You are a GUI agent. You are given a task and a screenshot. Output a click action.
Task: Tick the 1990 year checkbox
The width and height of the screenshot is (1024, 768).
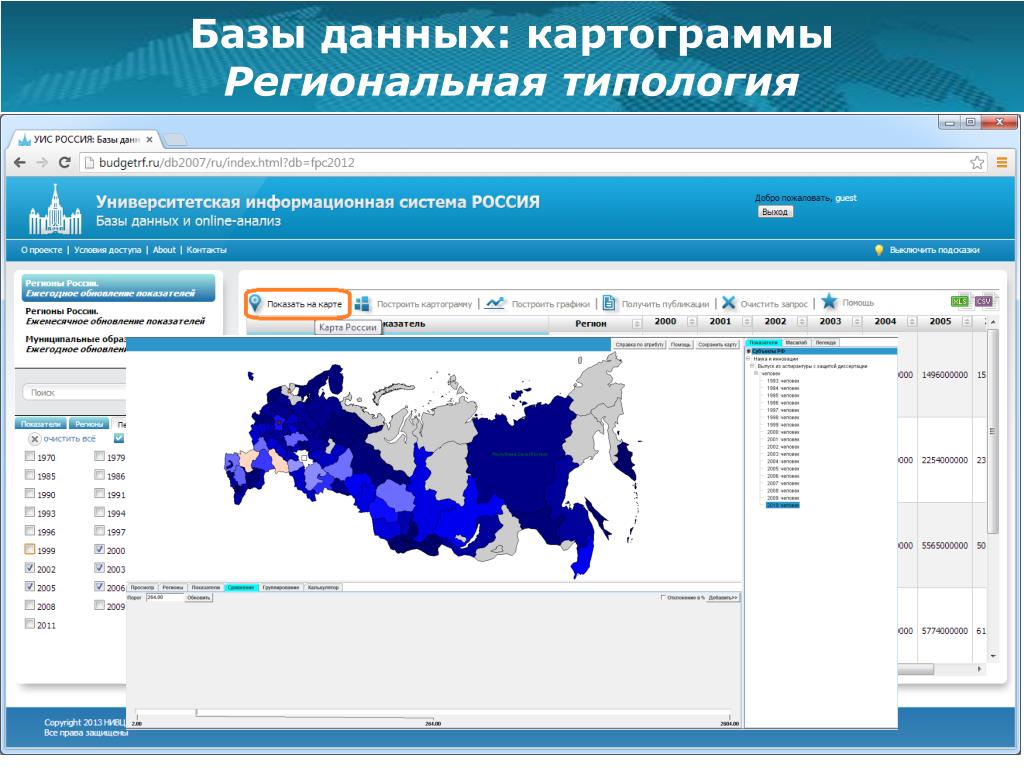(30, 494)
